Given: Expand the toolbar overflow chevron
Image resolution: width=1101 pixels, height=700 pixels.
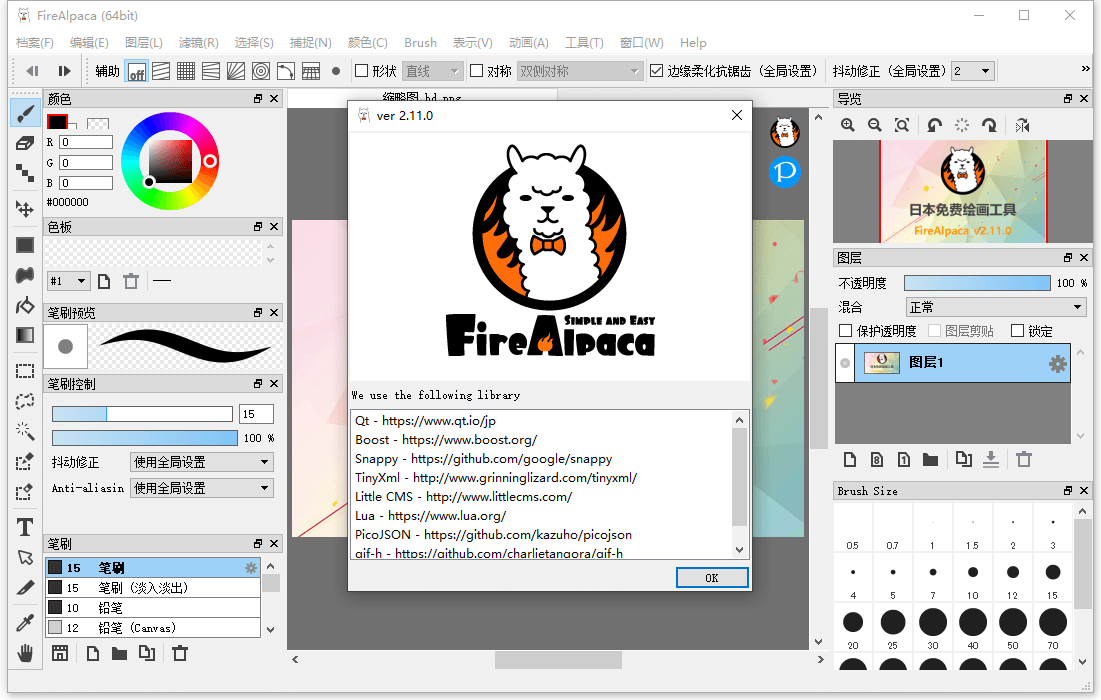Looking at the screenshot, I should (x=1085, y=69).
